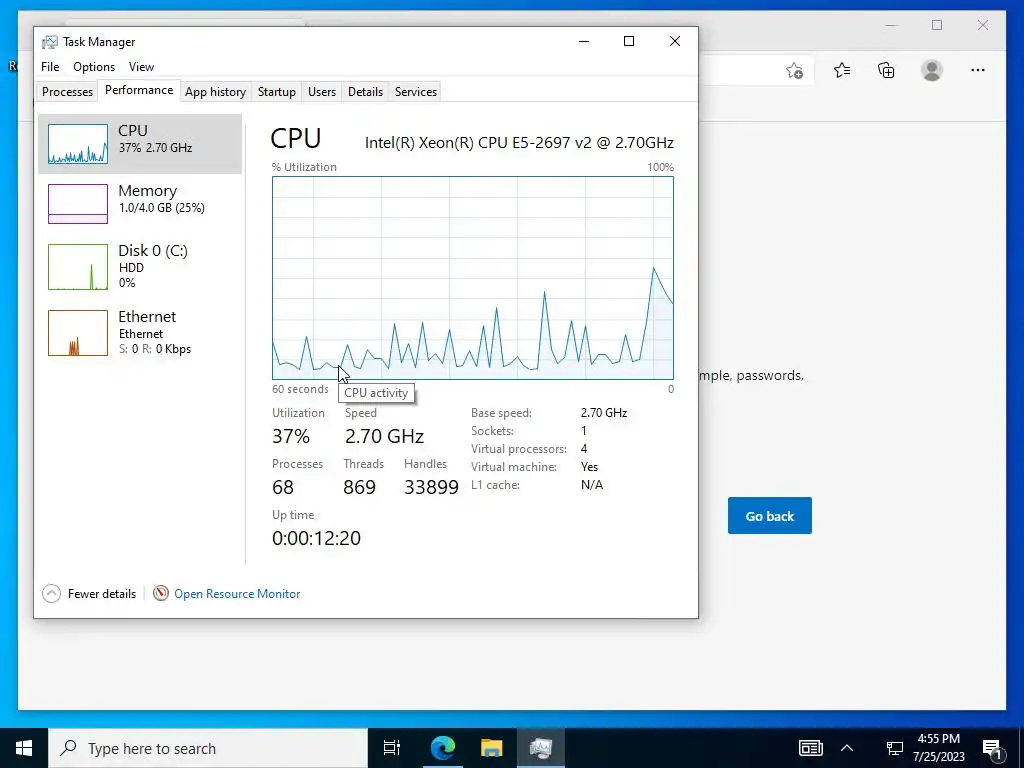The width and height of the screenshot is (1024, 768).
Task: Maximize the Edge browser window
Action: pyautogui.click(x=937, y=25)
